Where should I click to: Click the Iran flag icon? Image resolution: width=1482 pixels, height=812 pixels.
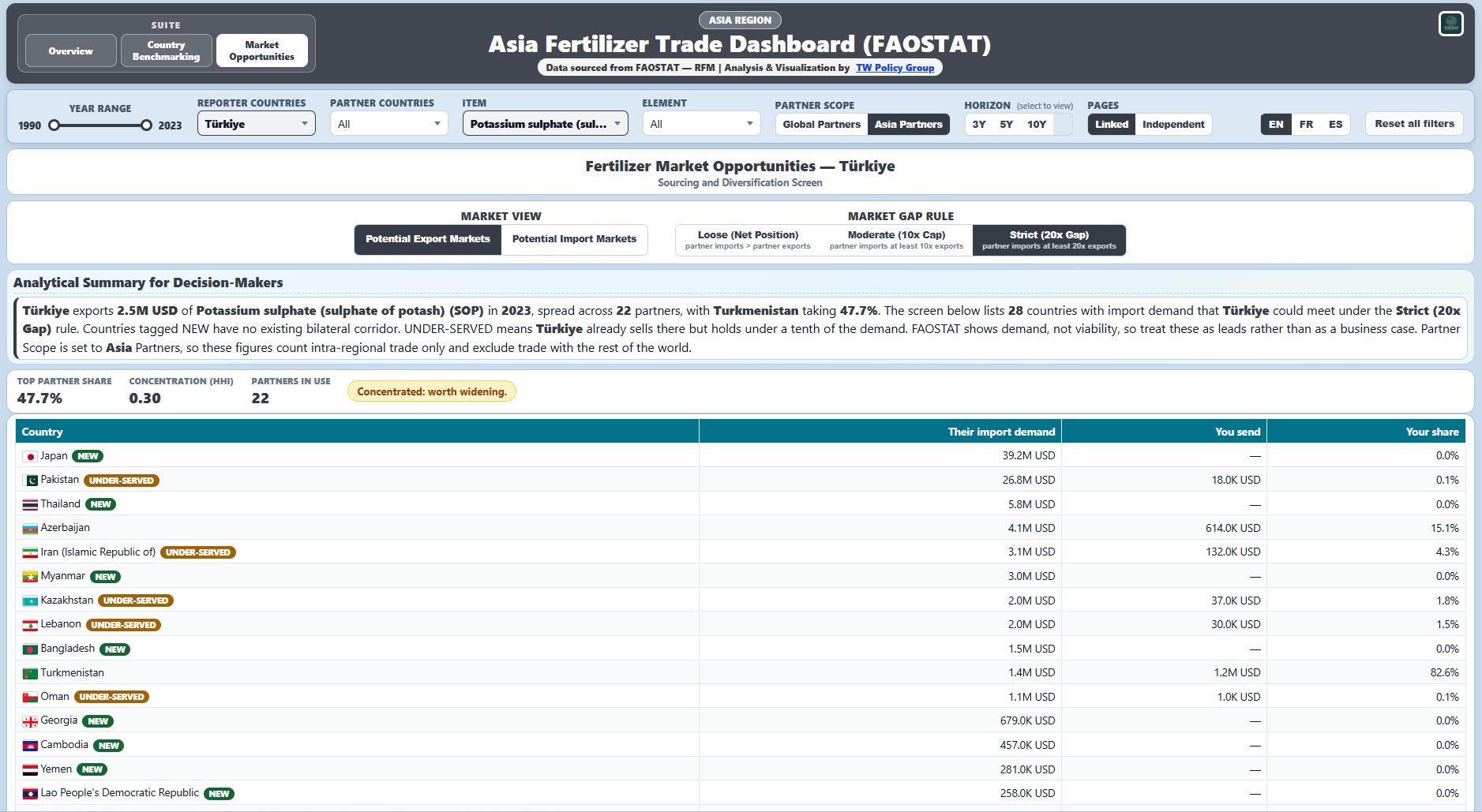[30, 553]
